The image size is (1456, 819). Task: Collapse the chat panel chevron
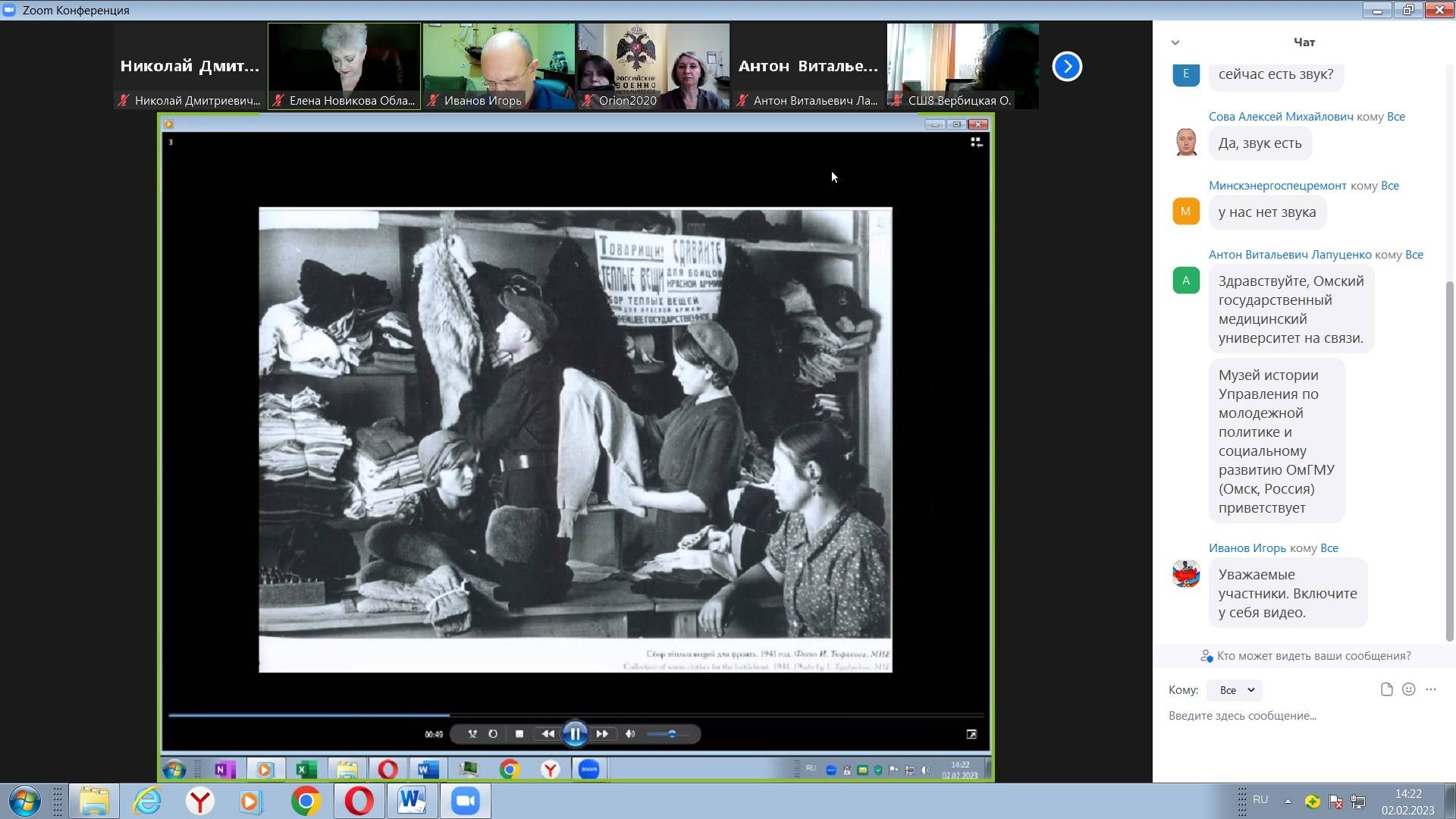[x=1175, y=42]
